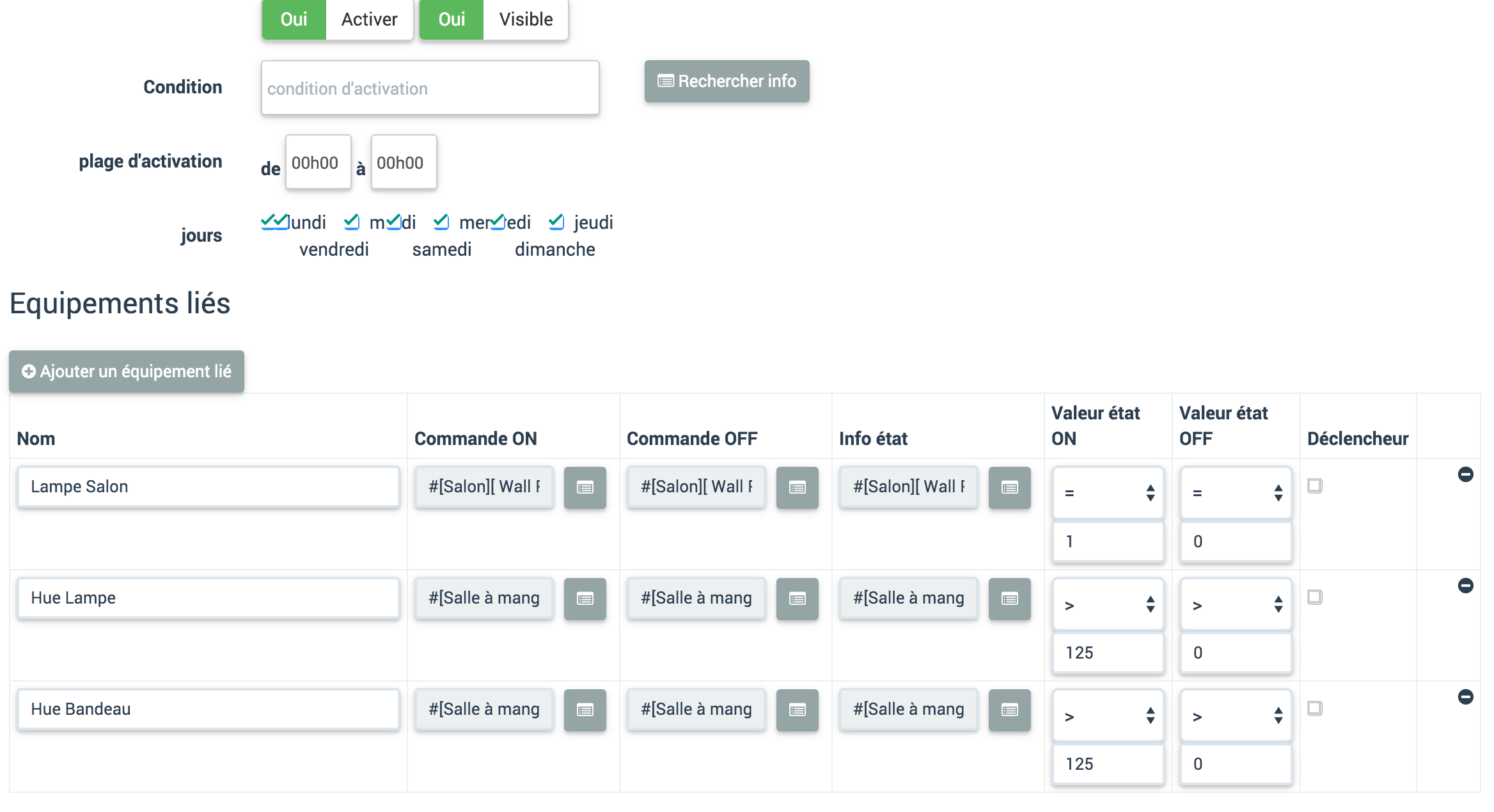Image resolution: width=1494 pixels, height=812 pixels.
Task: Click the start time 00h00 field
Action: point(318,162)
